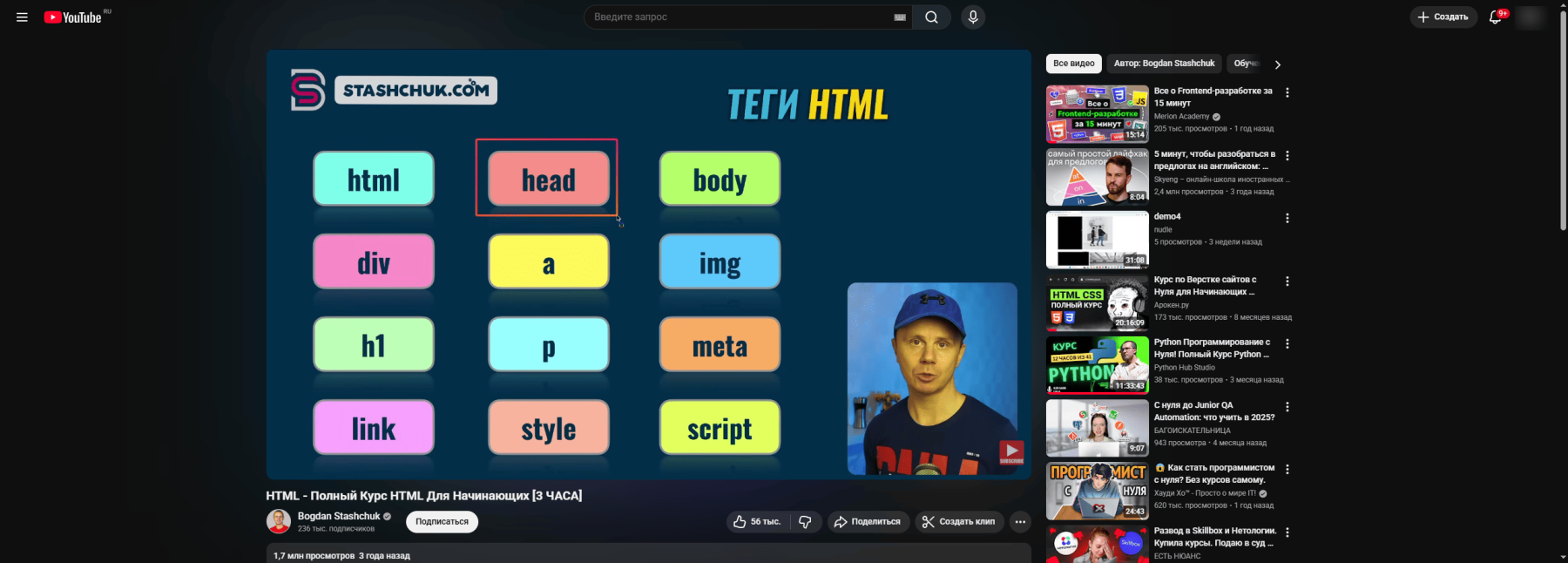Image resolution: width=1568 pixels, height=563 pixels.
Task: Open the Python full course video thumbnail
Action: (1097, 365)
